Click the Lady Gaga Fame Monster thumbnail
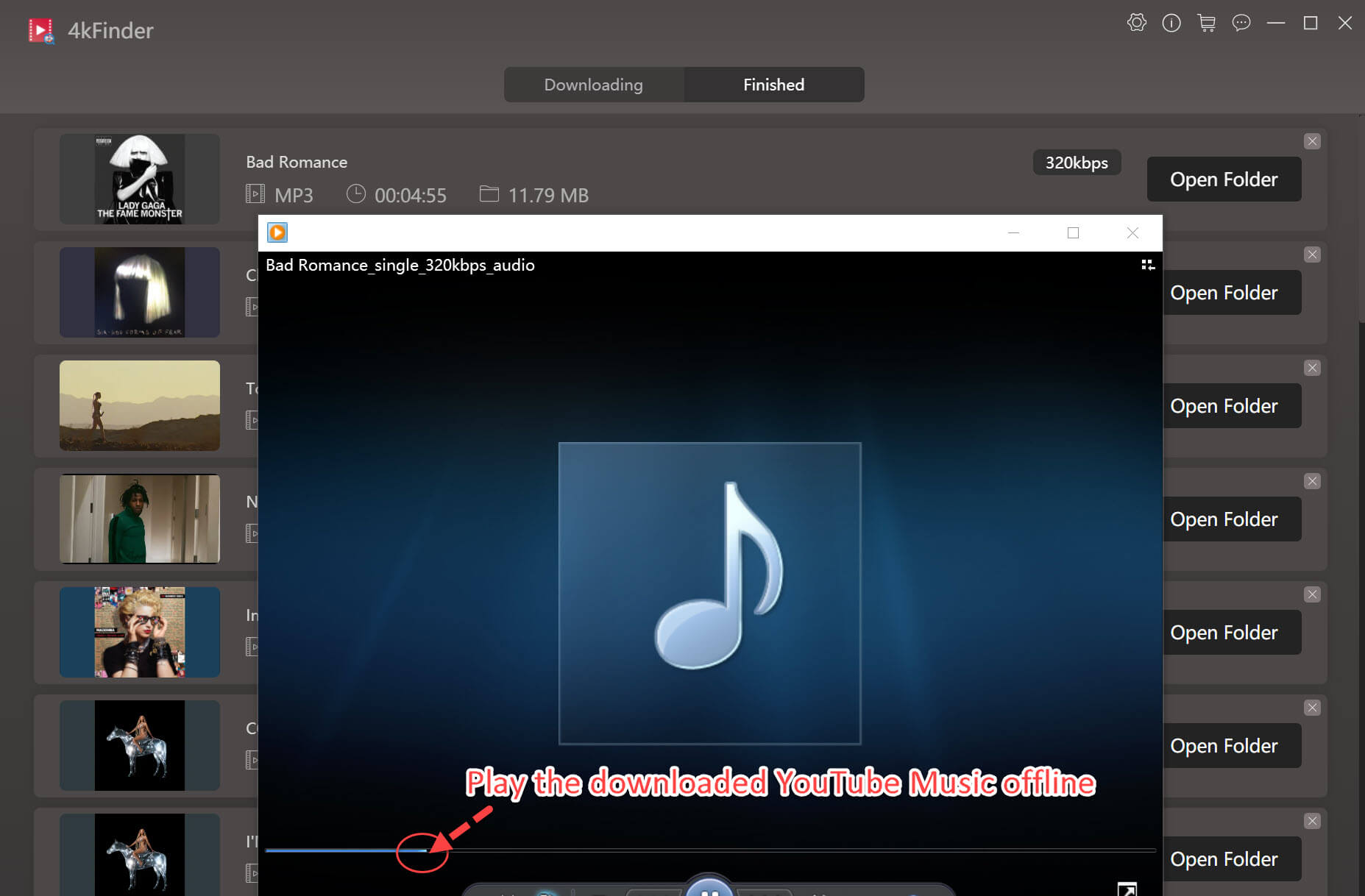 pos(139,179)
